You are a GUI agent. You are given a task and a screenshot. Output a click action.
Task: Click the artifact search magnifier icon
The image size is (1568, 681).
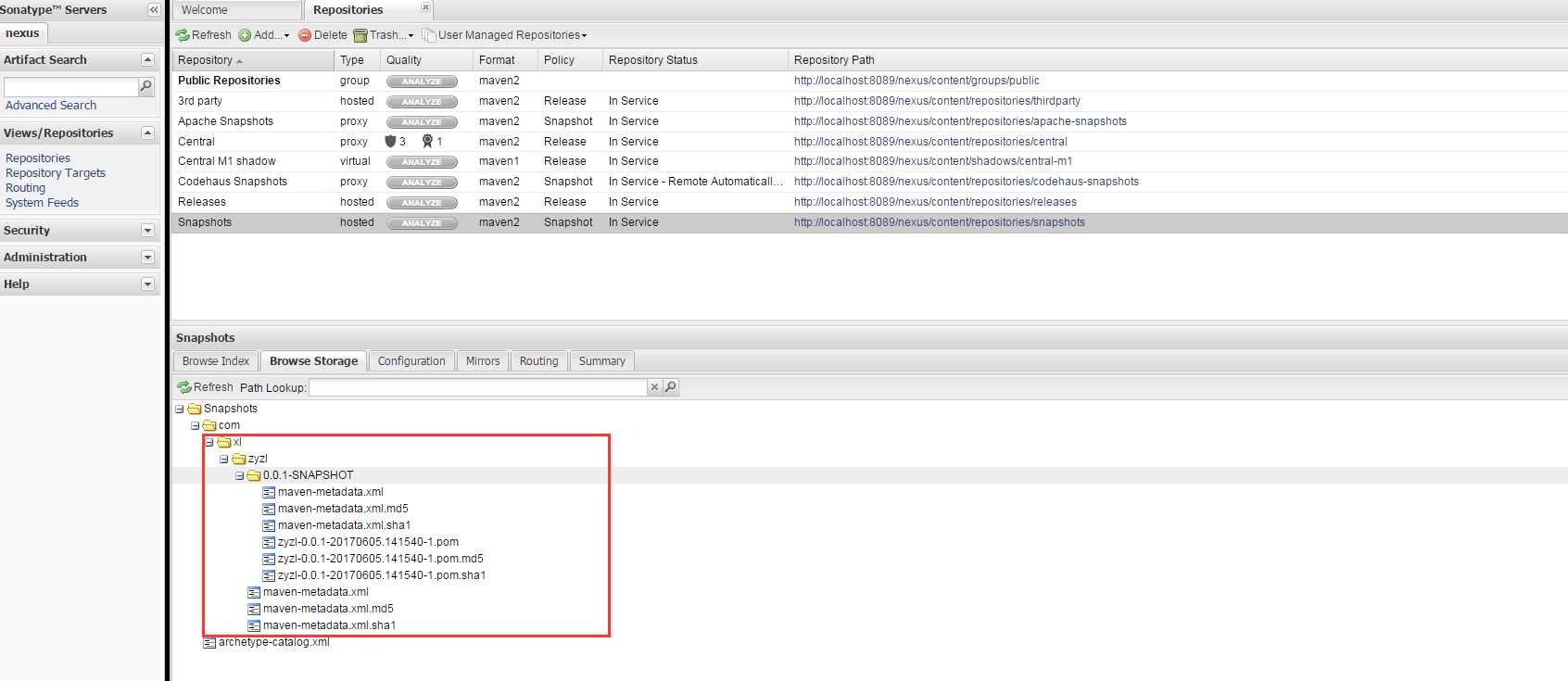(145, 86)
